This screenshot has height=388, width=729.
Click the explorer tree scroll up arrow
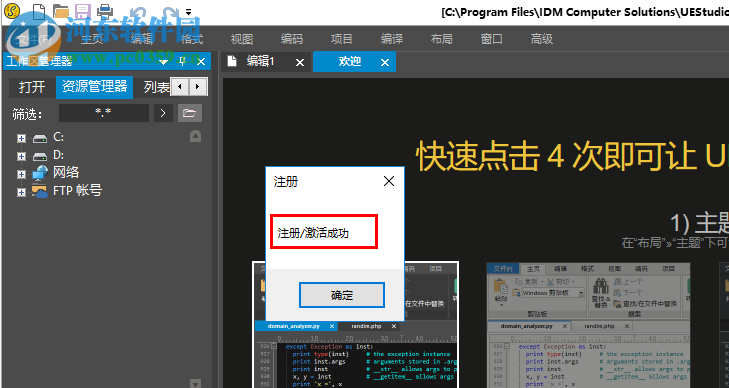tap(195, 136)
